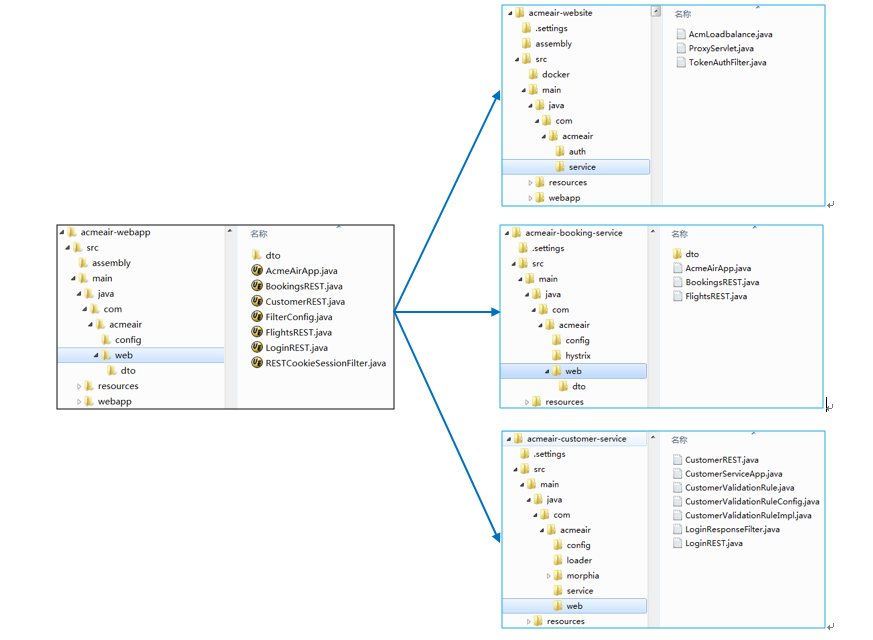Select the assembly folder in acmeair-webapp tree
This screenshot has height=640, width=873.
(110, 263)
